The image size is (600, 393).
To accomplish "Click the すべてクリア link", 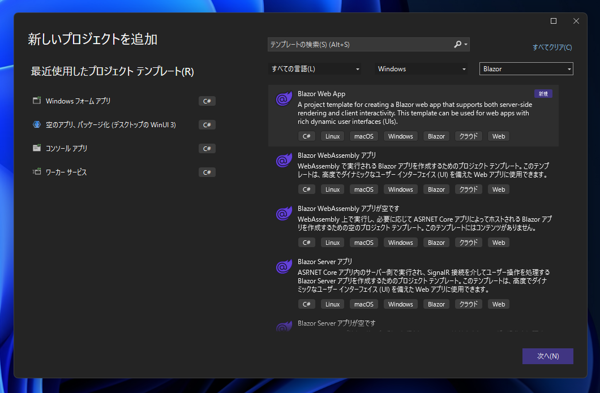I will 552,47.
